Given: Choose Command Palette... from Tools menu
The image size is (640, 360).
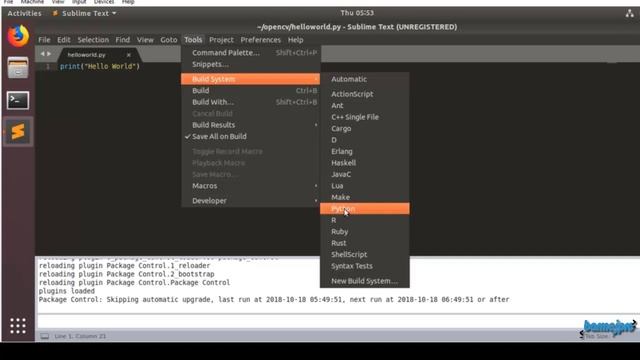Looking at the screenshot, I should tap(251, 53).
